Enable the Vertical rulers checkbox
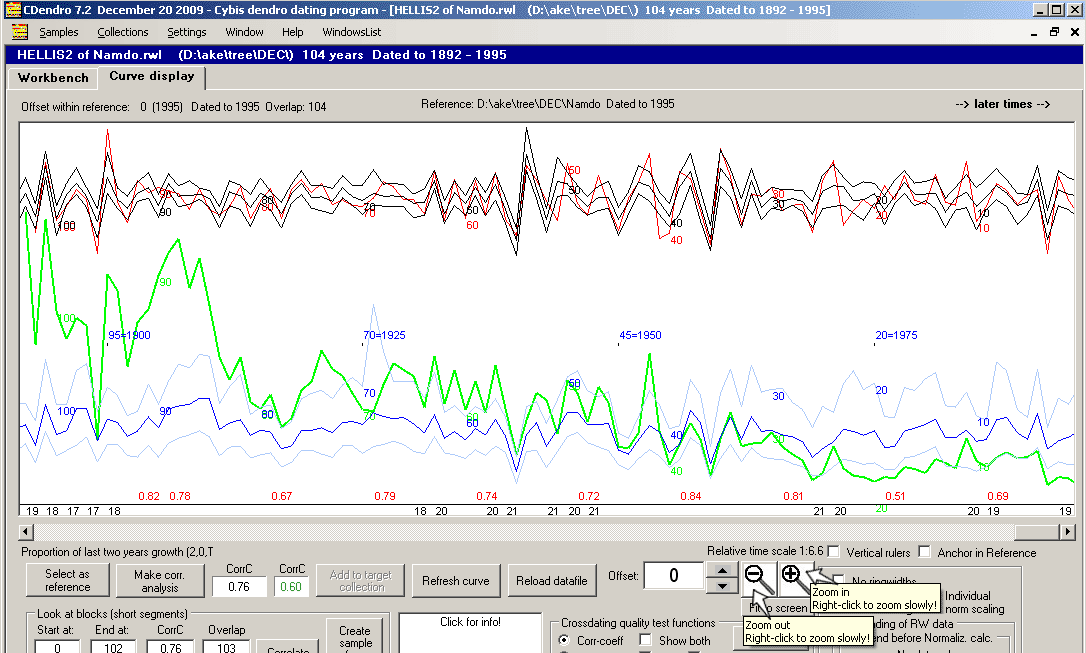Image resolution: width=1086 pixels, height=653 pixels. (x=834, y=552)
